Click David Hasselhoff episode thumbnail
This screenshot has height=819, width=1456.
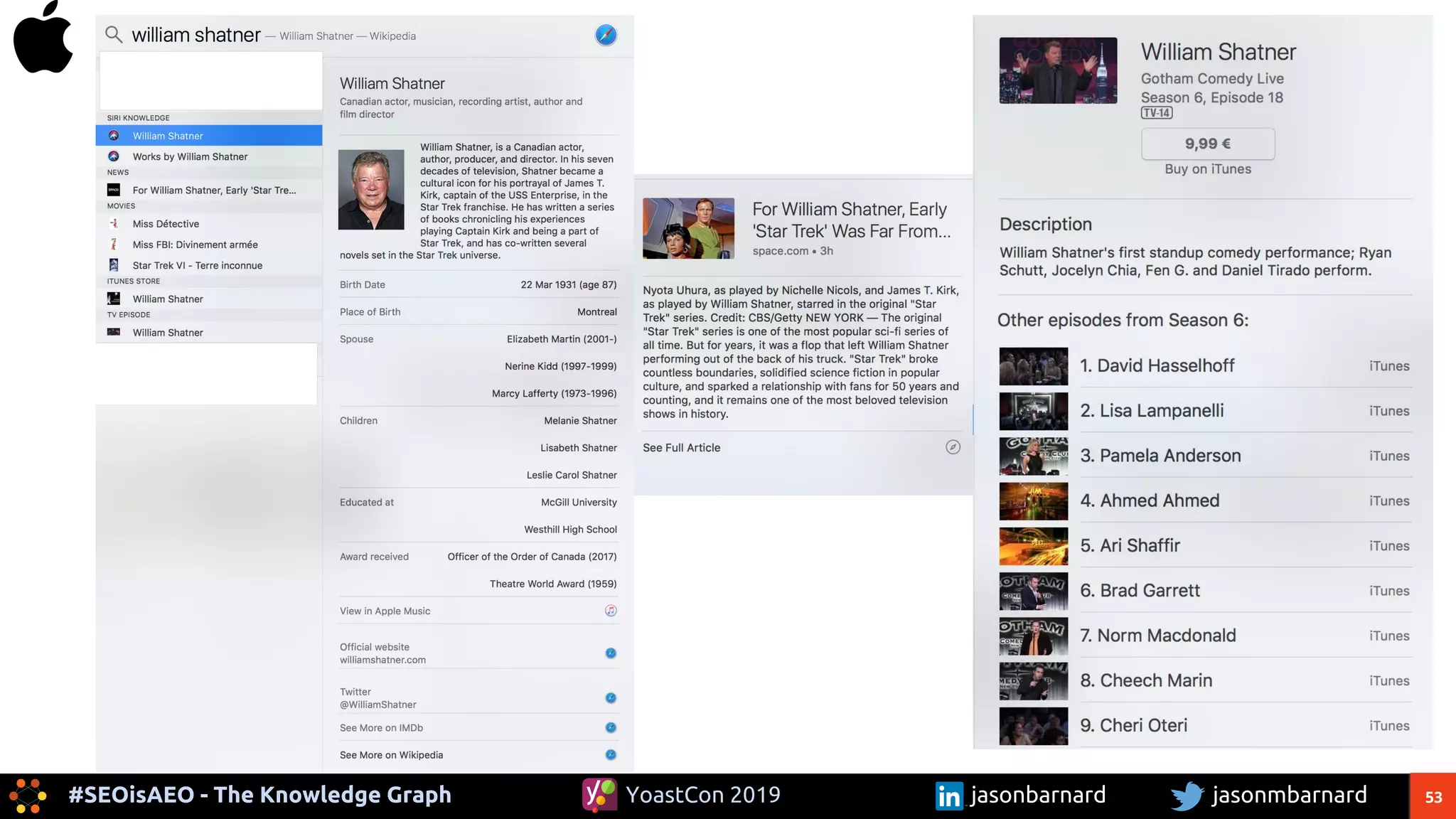[1033, 366]
